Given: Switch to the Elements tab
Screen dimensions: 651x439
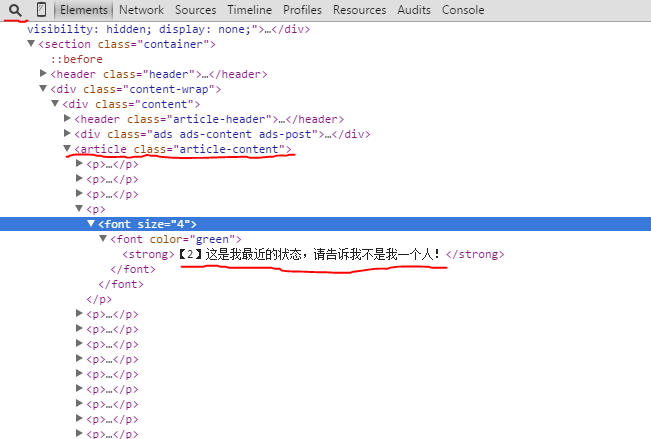Looking at the screenshot, I should click(x=83, y=10).
